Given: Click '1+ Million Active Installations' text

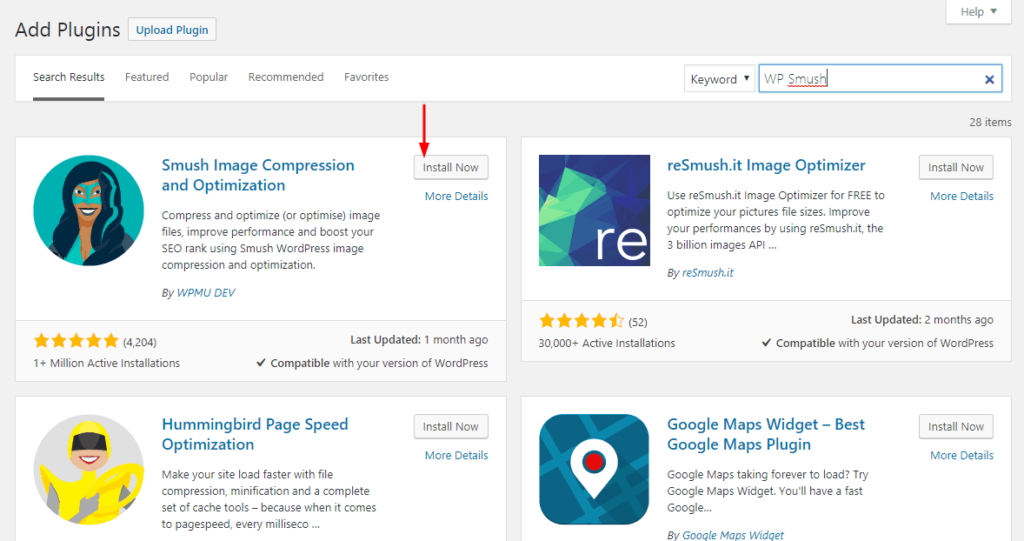Looking at the screenshot, I should [106, 363].
